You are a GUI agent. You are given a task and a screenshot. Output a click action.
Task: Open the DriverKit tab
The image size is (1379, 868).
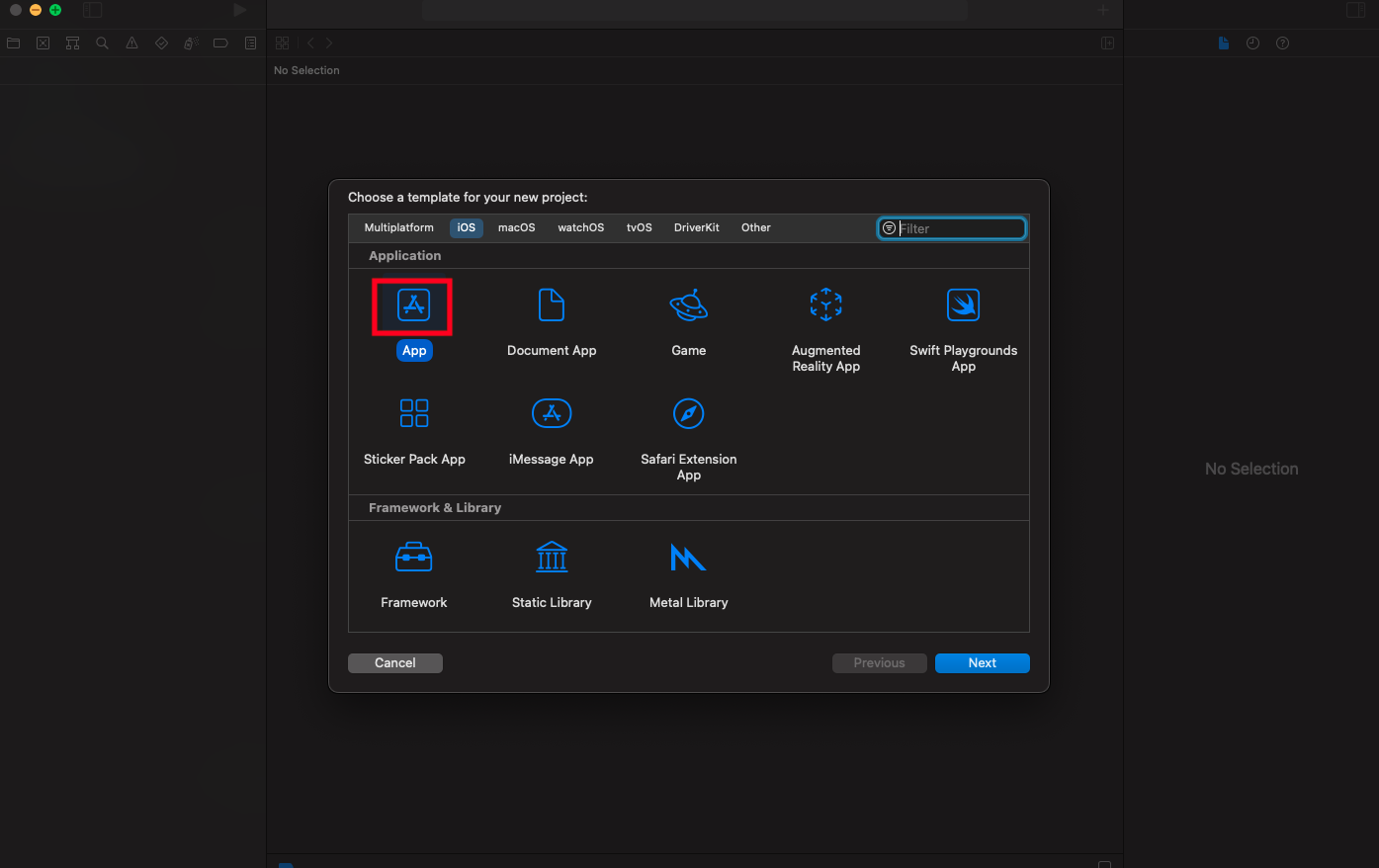point(697,227)
